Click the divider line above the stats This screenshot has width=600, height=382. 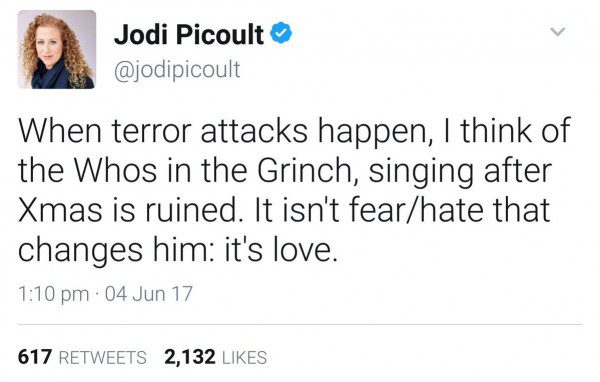300,325
